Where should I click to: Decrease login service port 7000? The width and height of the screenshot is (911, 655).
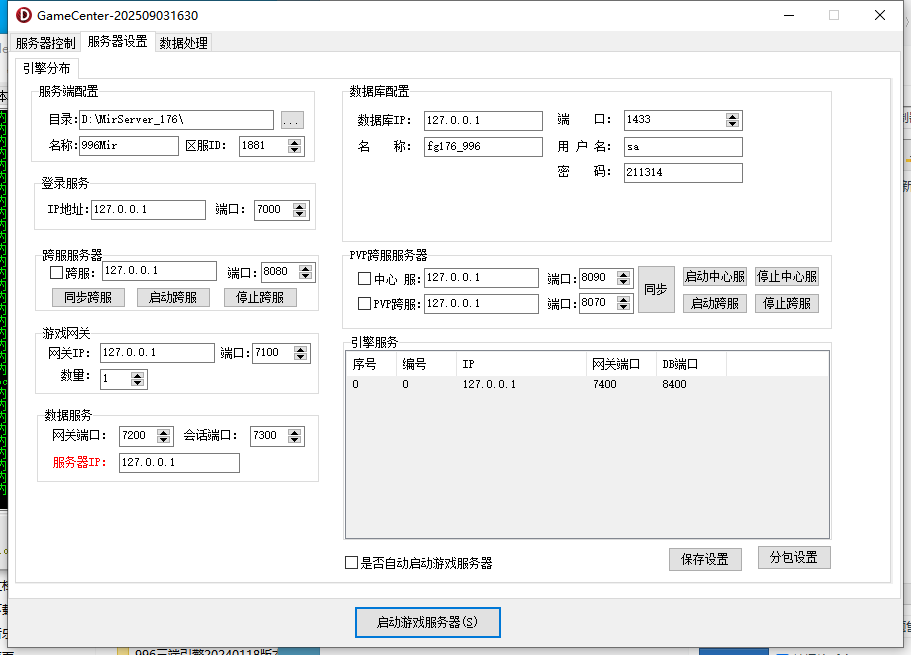coord(299,214)
